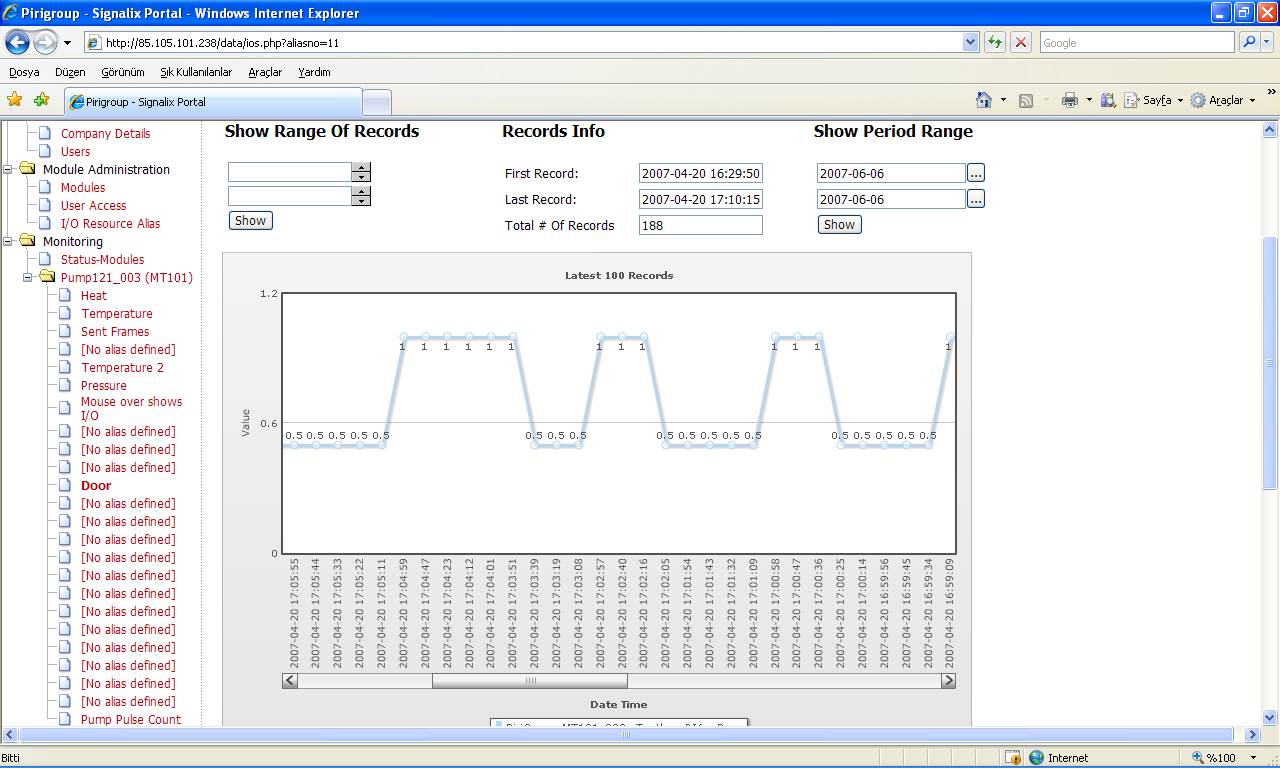
Task: Click the page icon beside Heat
Action: (x=65, y=295)
